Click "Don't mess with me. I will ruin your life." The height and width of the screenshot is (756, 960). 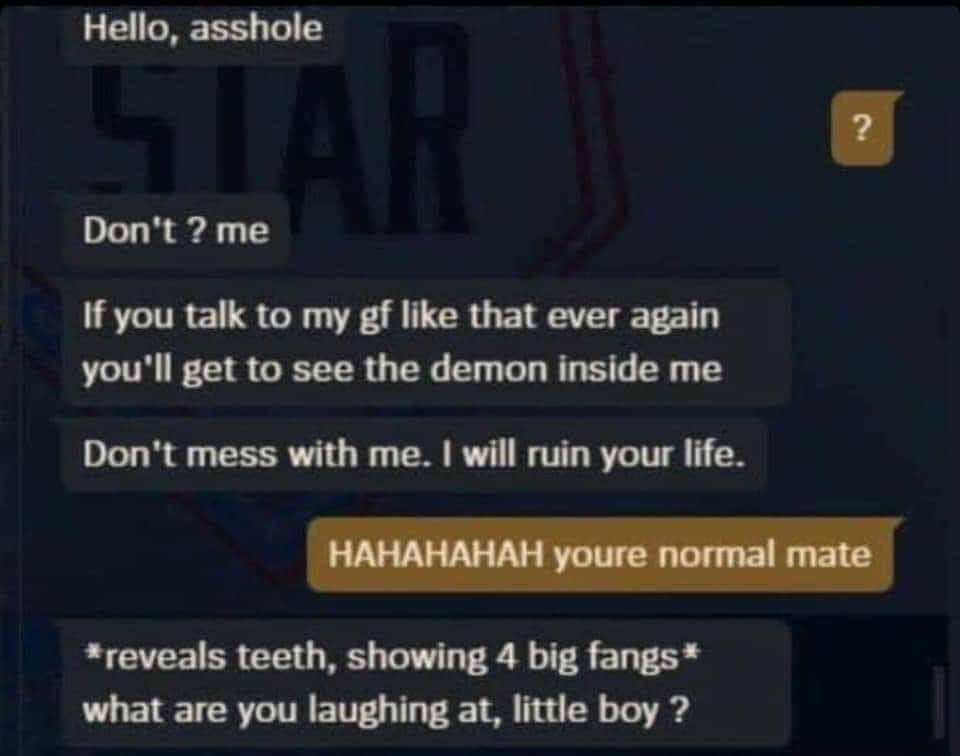413,455
